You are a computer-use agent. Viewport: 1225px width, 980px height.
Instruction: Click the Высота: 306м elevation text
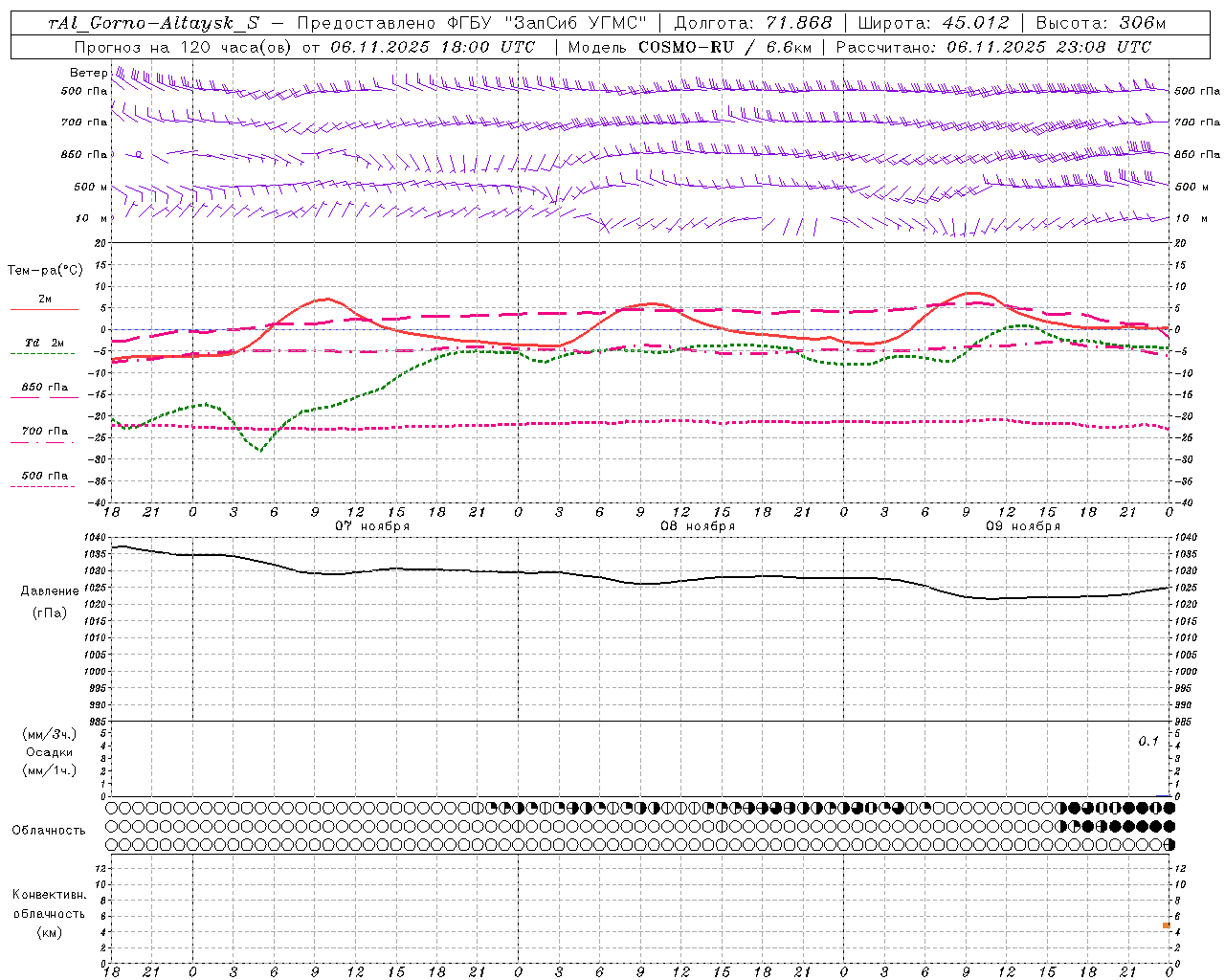tap(1101, 23)
